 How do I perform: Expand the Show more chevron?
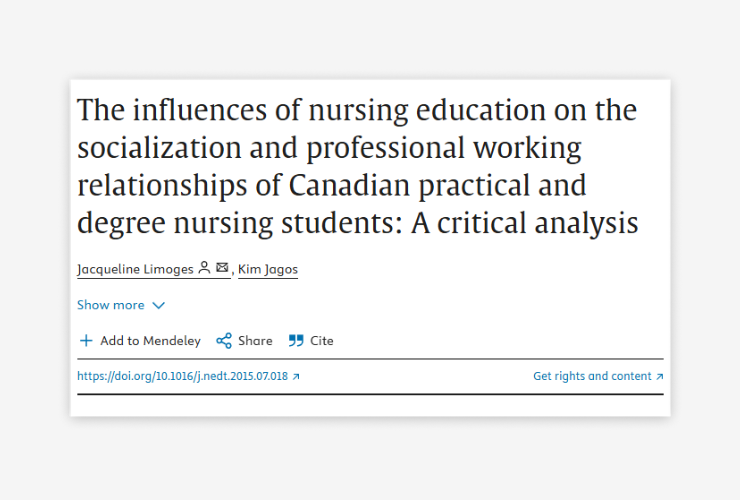point(159,305)
